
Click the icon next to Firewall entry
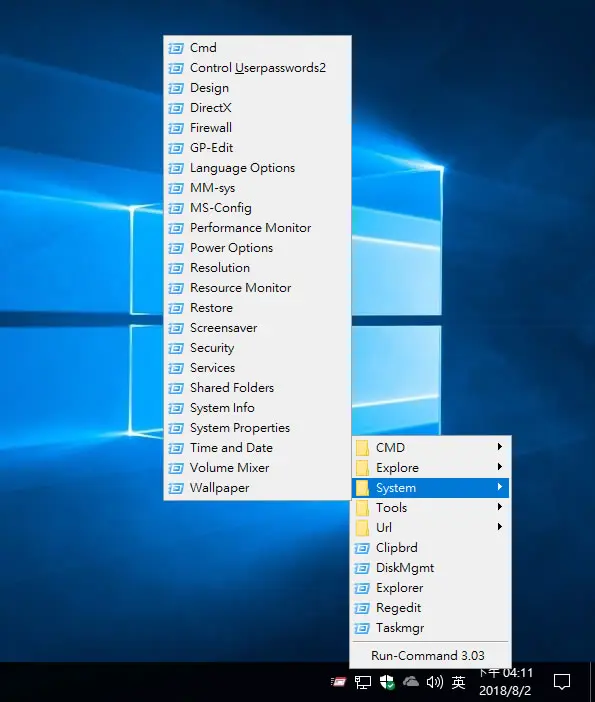tap(176, 128)
